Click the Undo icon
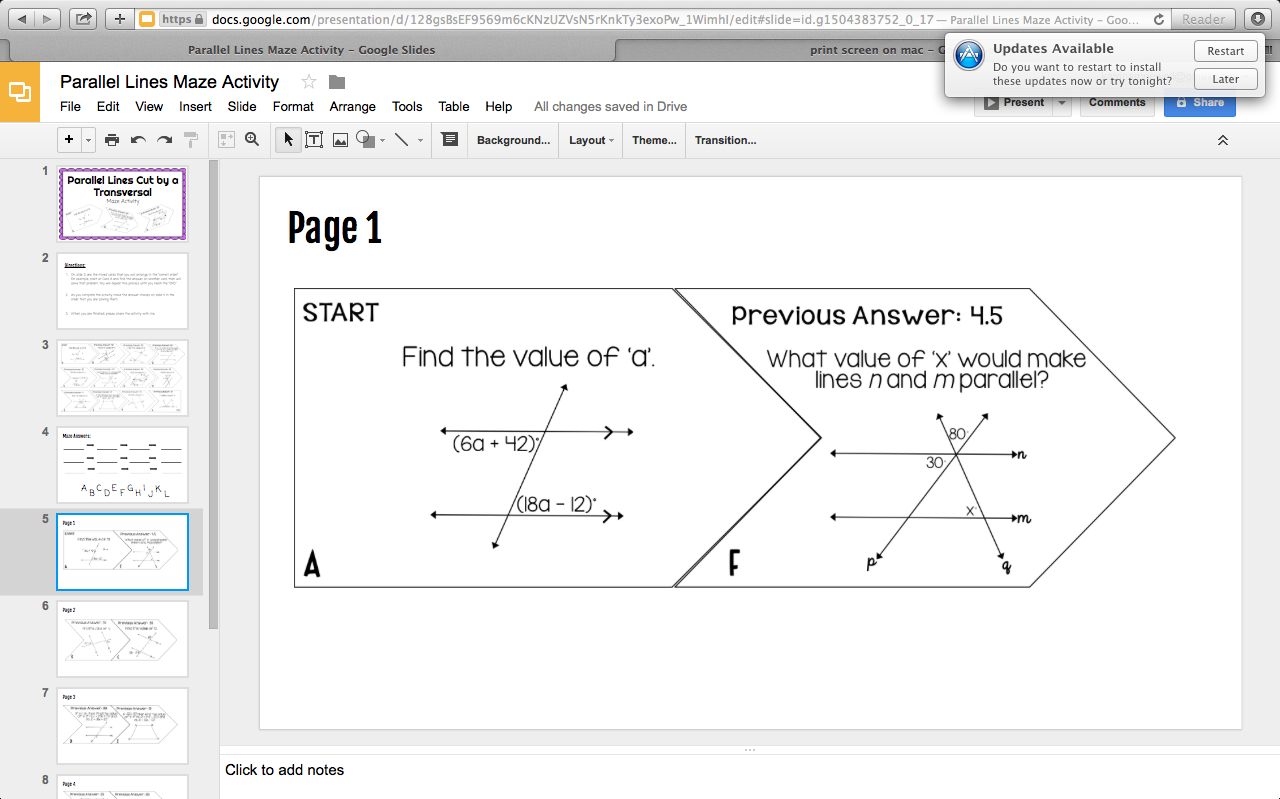The image size is (1280, 799). (x=137, y=140)
